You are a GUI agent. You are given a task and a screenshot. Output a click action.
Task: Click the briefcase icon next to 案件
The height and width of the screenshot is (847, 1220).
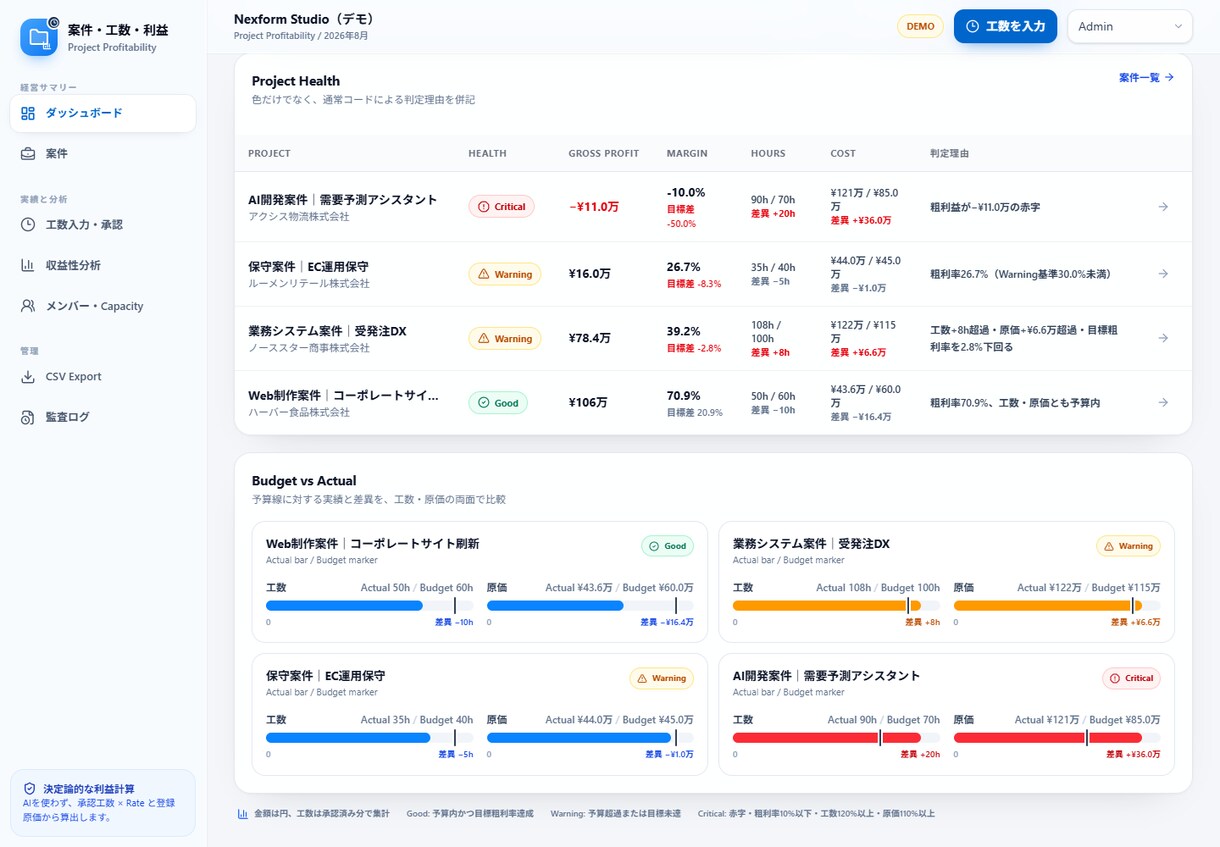[x=28, y=154]
